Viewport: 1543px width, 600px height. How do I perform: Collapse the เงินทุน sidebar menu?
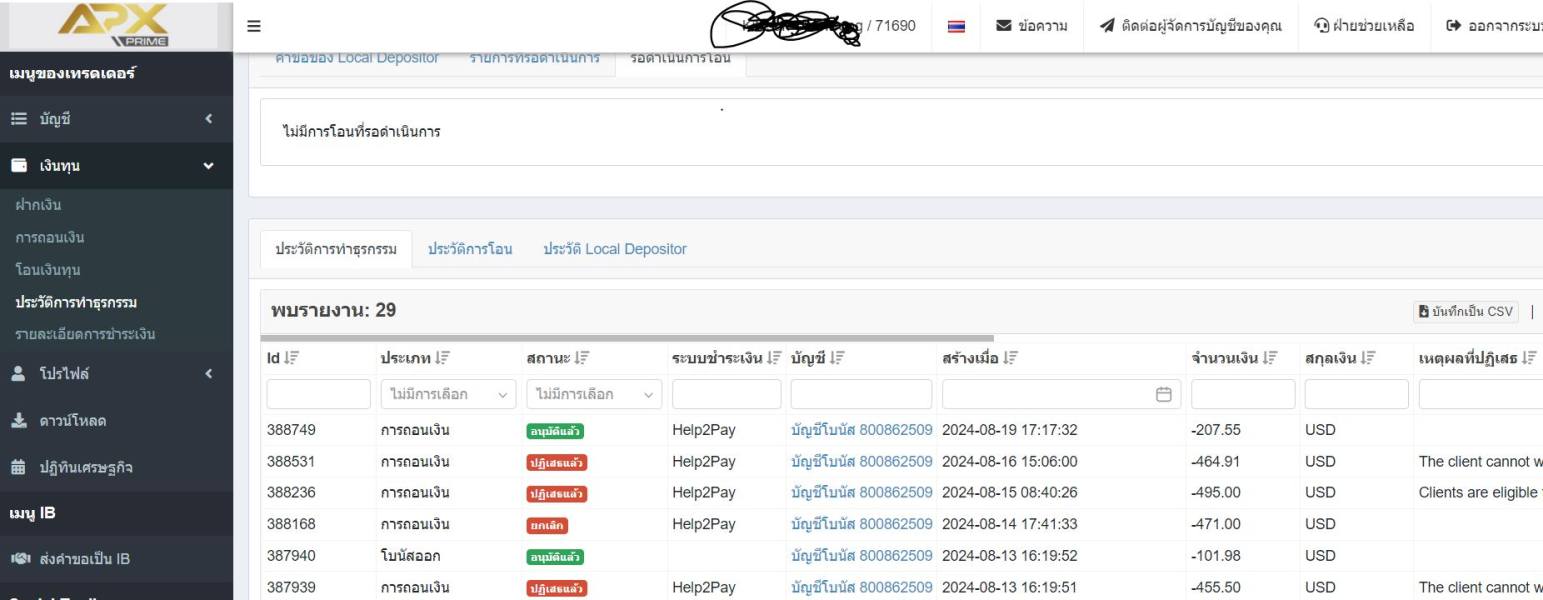[x=116, y=166]
